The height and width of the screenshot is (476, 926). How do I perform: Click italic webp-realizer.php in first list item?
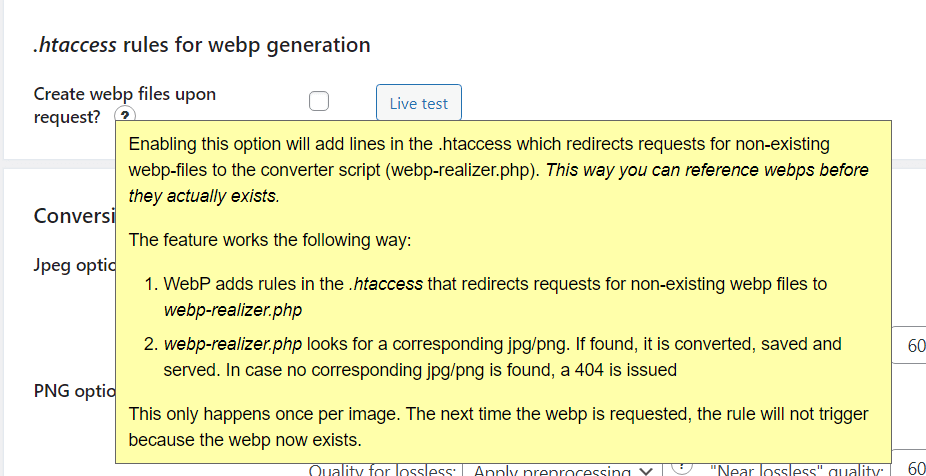pos(233,311)
